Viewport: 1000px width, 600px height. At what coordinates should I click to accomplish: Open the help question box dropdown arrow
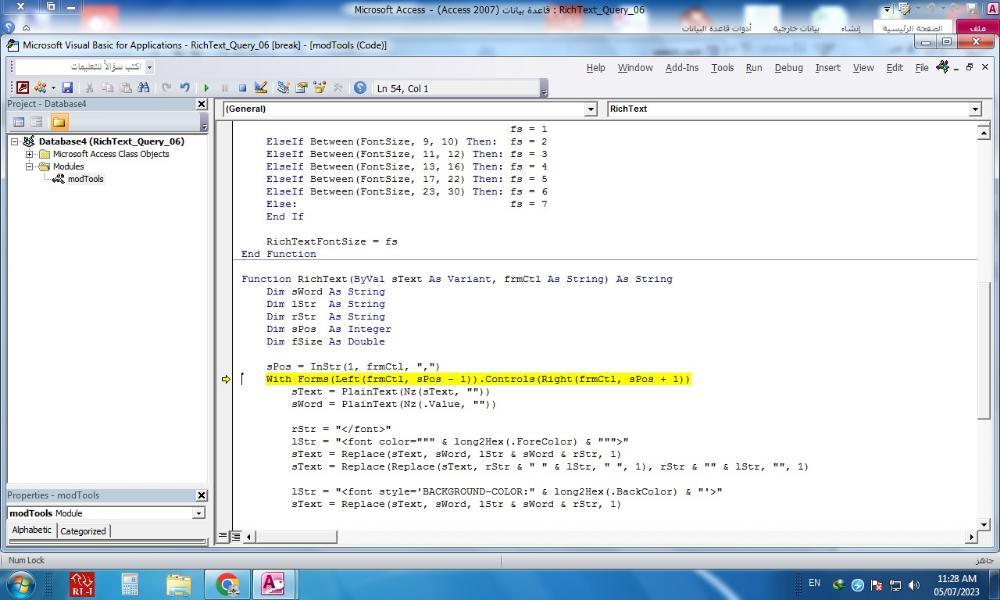click(149, 67)
